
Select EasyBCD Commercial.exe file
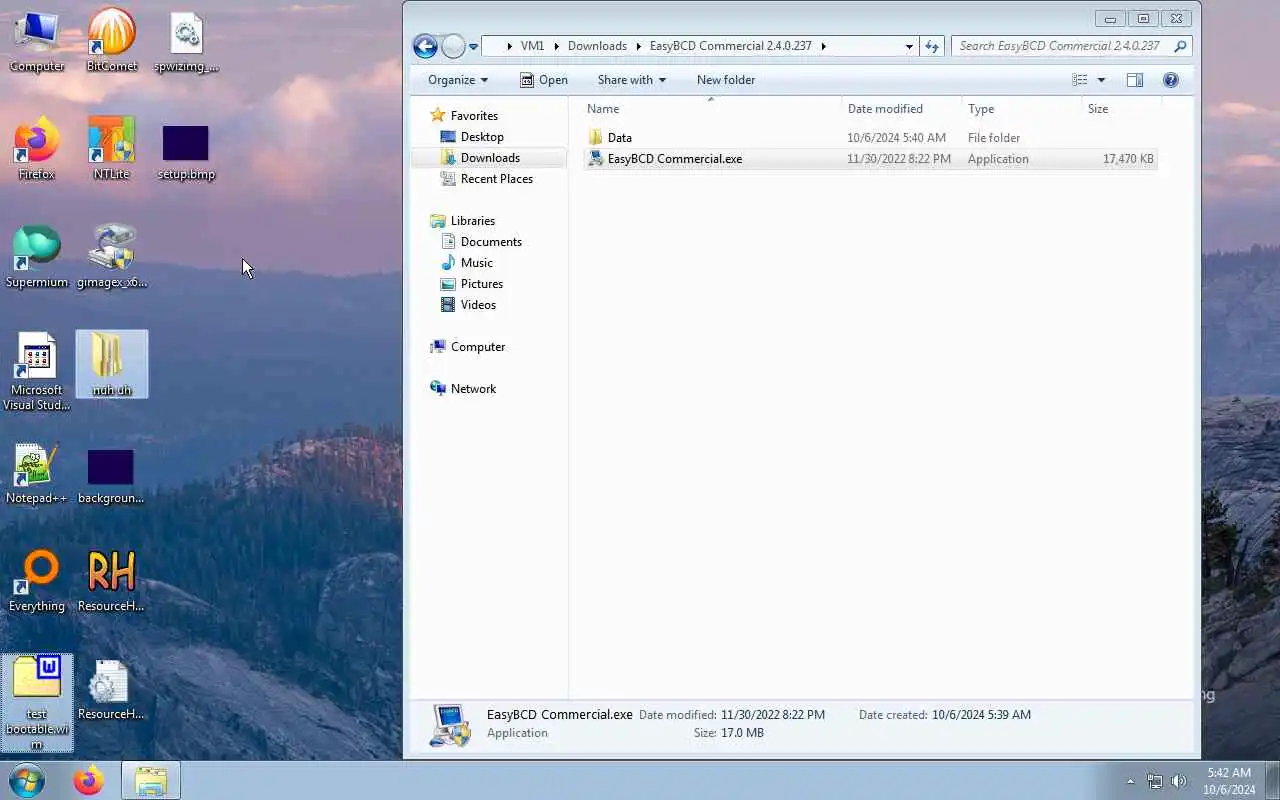coord(870,159)
